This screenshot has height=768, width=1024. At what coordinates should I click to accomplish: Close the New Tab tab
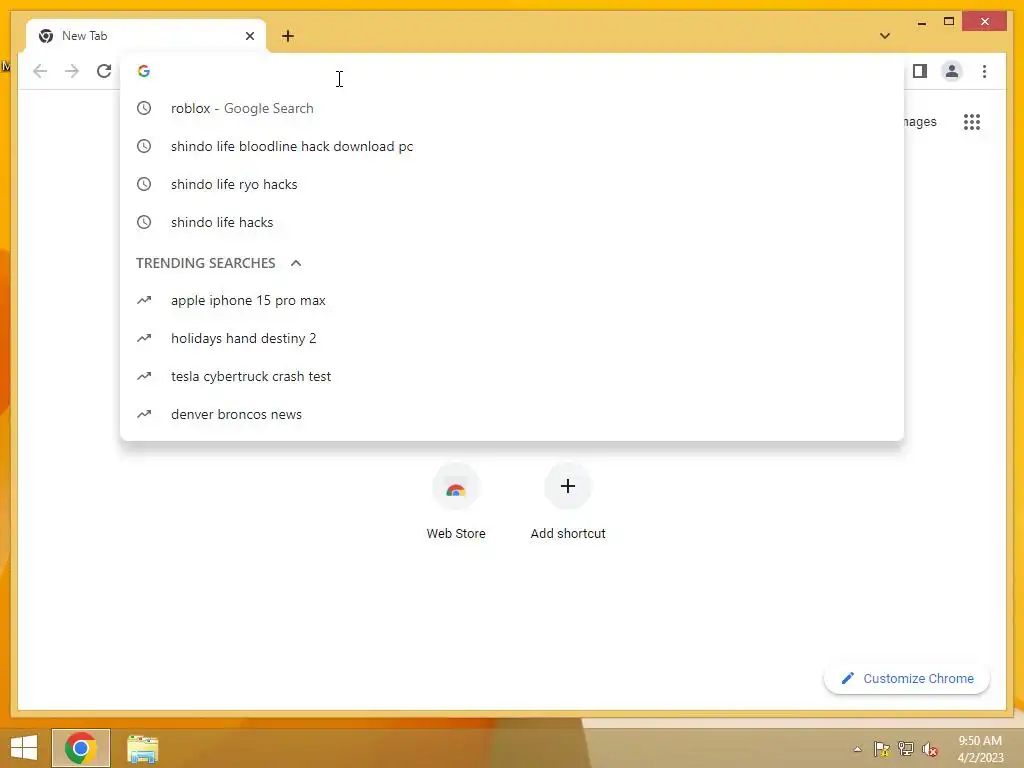249,36
